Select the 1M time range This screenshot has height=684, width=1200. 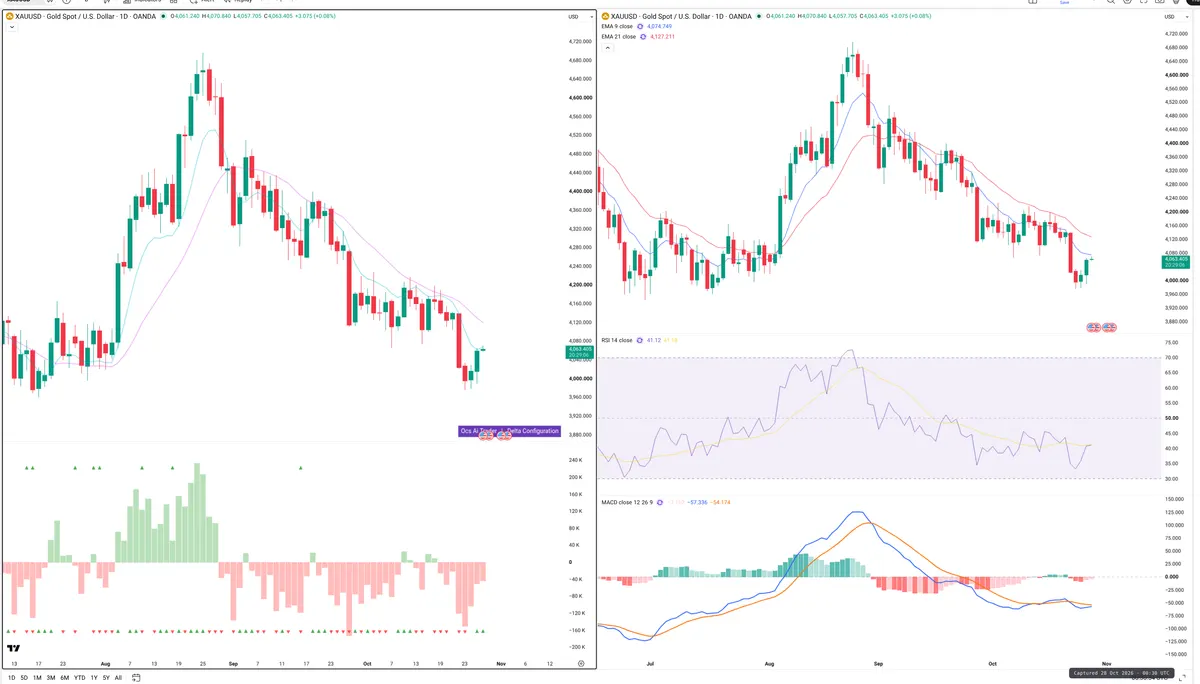click(37, 678)
